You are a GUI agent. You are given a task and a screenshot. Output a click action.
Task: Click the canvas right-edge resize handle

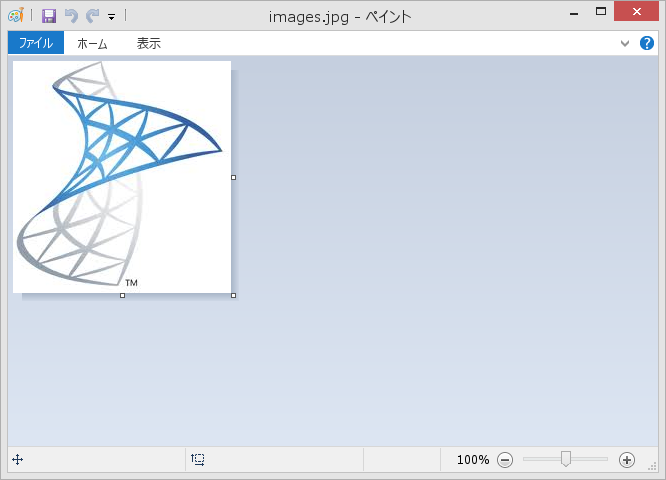pos(234,178)
